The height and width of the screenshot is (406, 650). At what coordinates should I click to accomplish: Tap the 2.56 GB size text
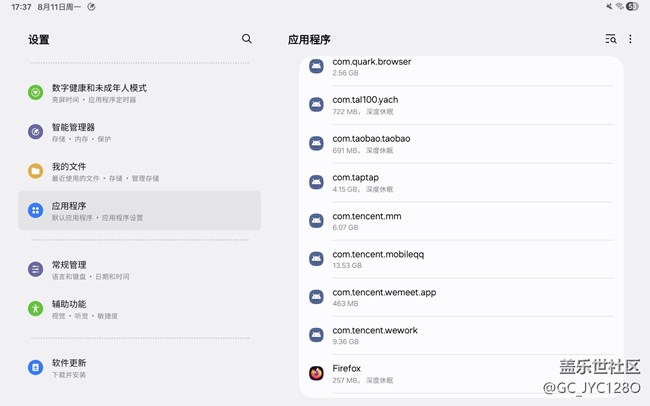point(345,73)
